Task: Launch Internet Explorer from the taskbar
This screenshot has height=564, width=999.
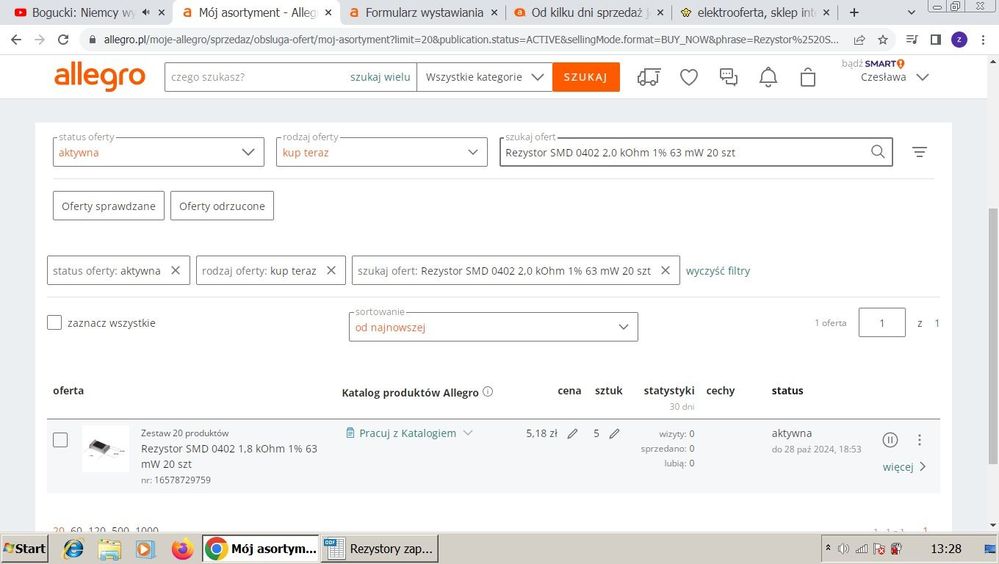Action: pyautogui.click(x=73, y=549)
